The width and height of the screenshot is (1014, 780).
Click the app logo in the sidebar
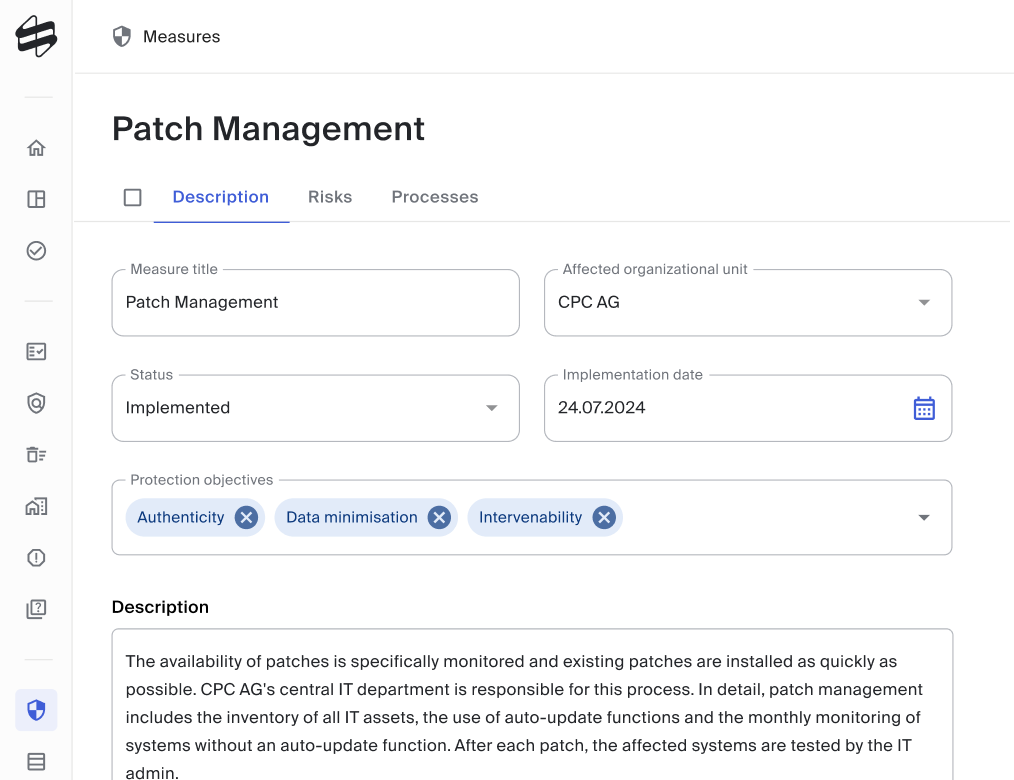tap(36, 36)
